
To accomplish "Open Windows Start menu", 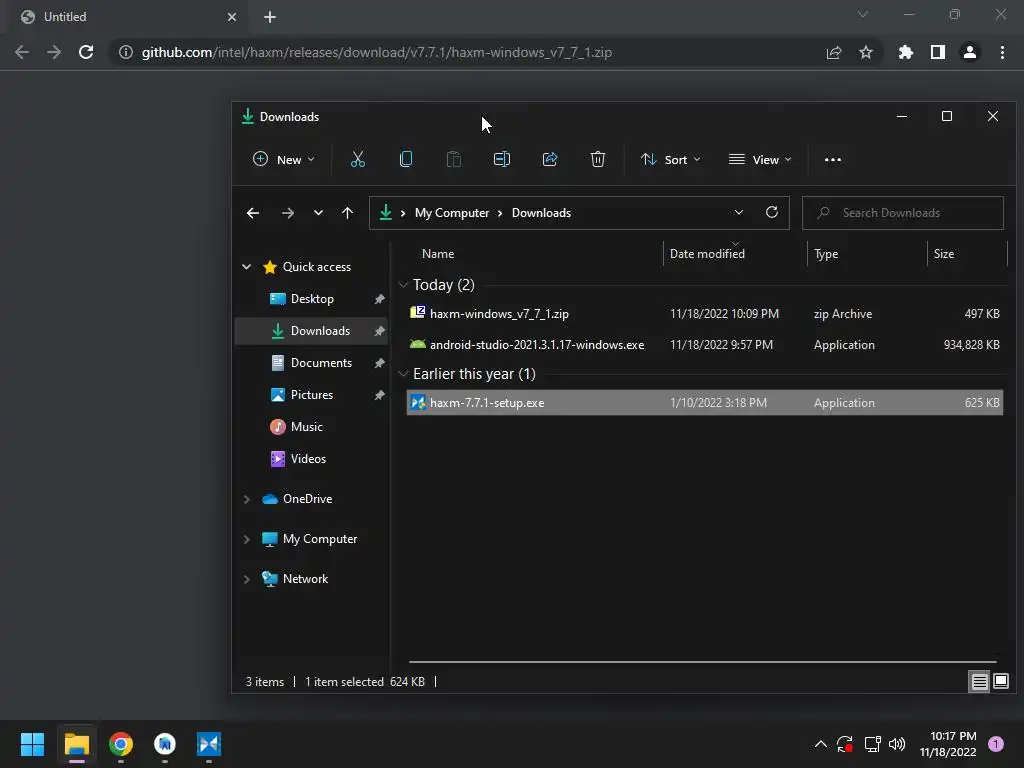I will 32,744.
